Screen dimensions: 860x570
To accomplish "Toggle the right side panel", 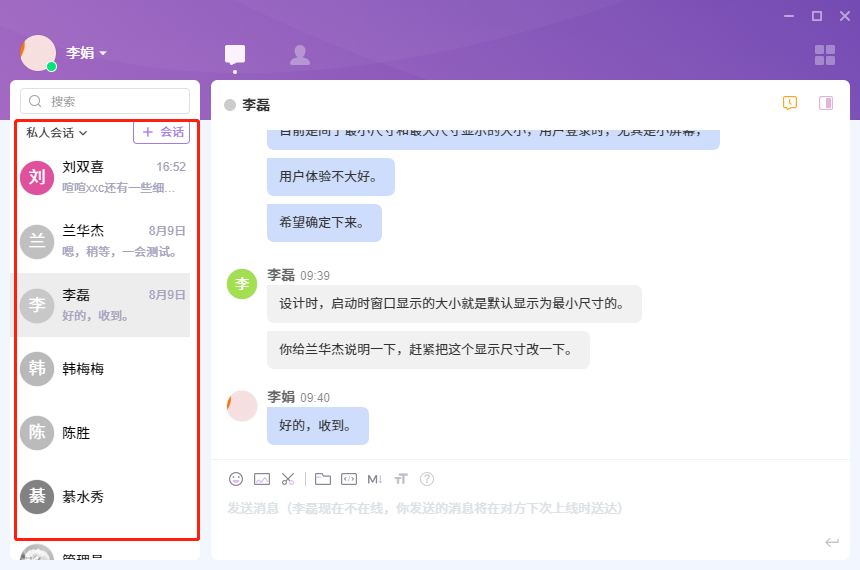I will click(x=826, y=103).
